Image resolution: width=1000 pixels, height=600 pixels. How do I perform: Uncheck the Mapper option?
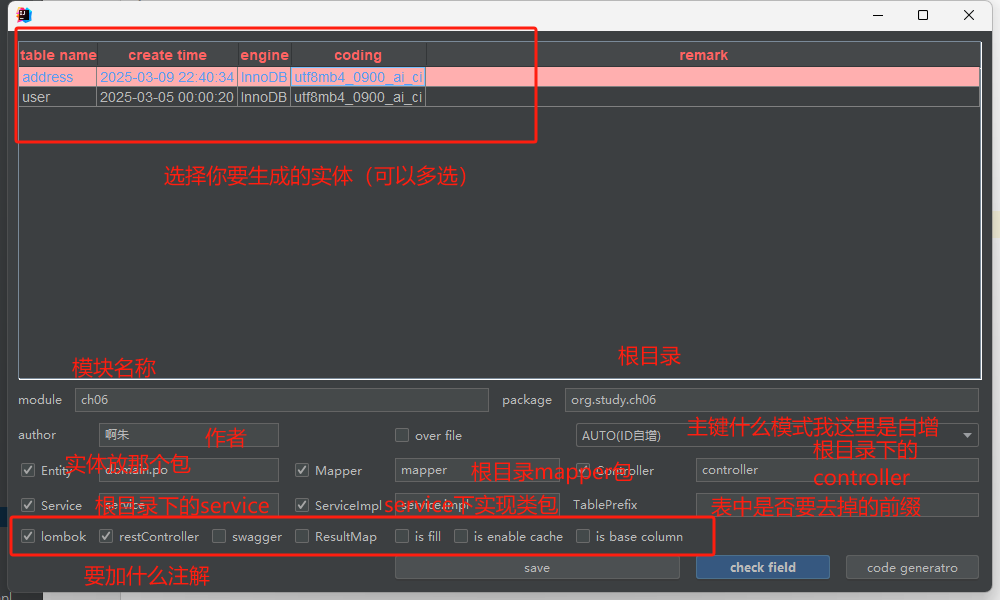point(301,470)
